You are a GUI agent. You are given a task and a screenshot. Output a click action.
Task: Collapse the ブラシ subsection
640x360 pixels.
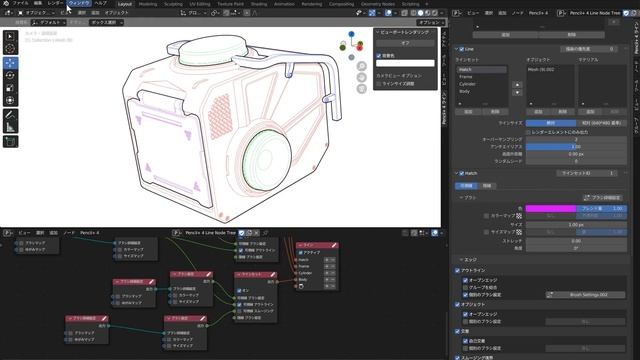(461, 198)
